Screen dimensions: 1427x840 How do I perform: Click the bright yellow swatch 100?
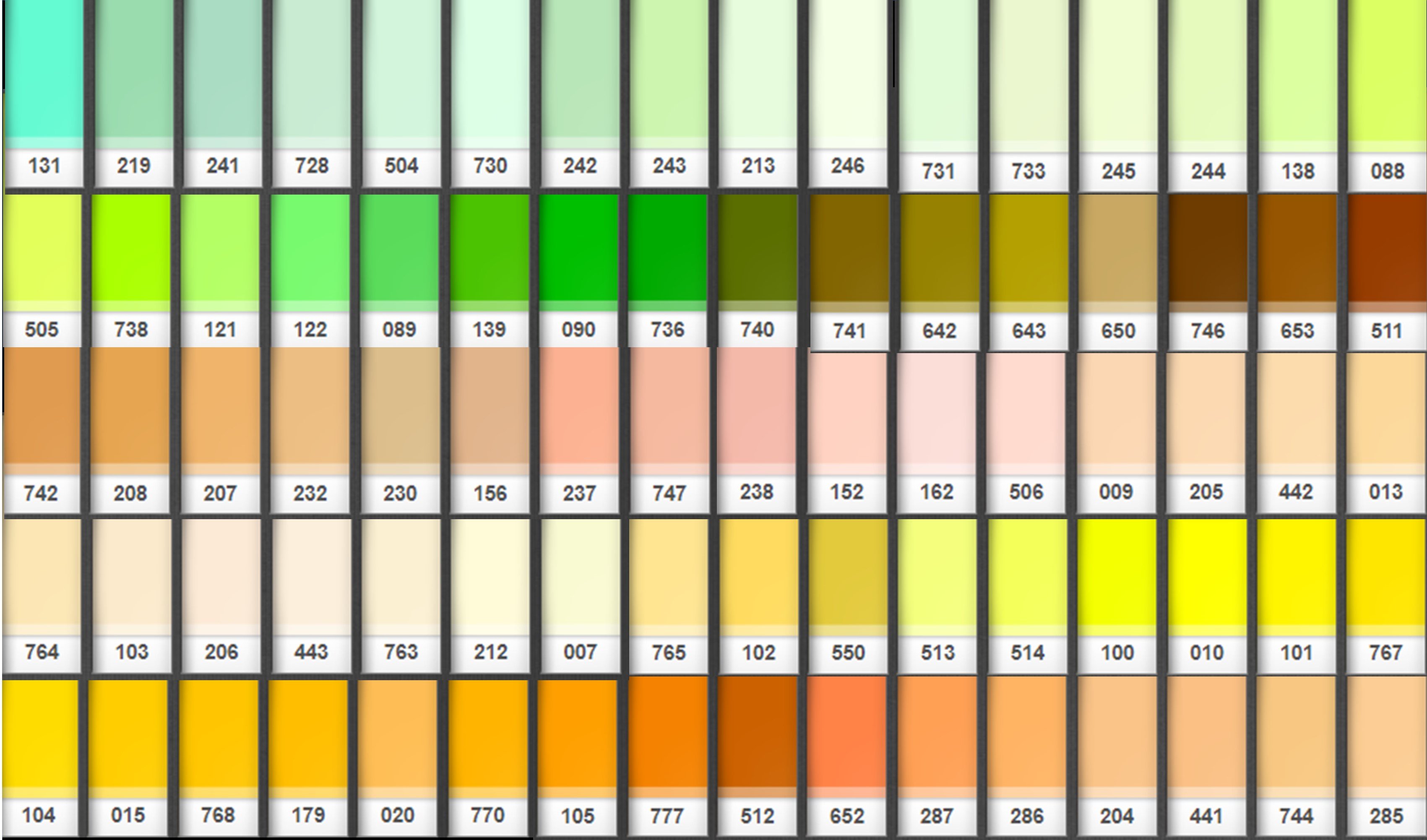(1117, 572)
